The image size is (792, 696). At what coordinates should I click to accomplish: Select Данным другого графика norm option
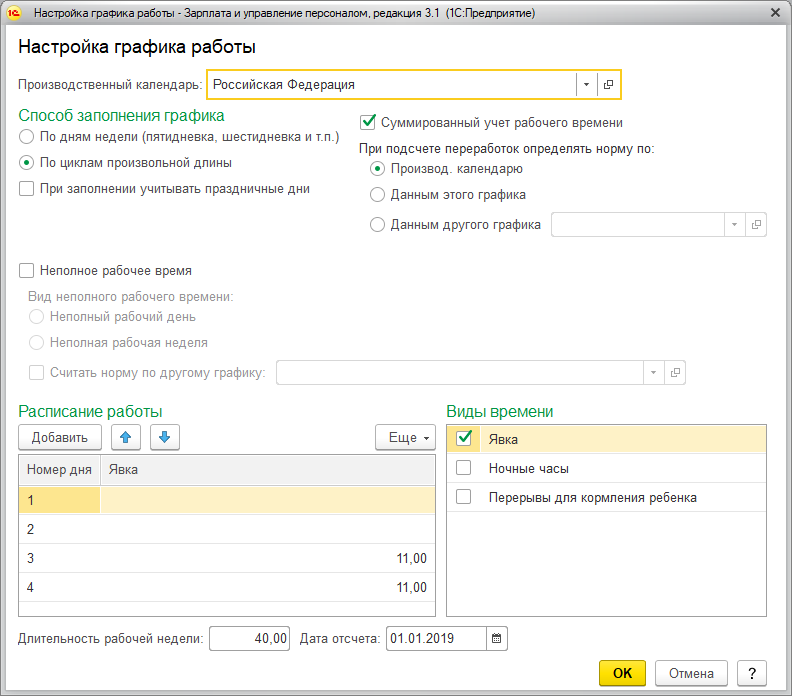point(377,225)
